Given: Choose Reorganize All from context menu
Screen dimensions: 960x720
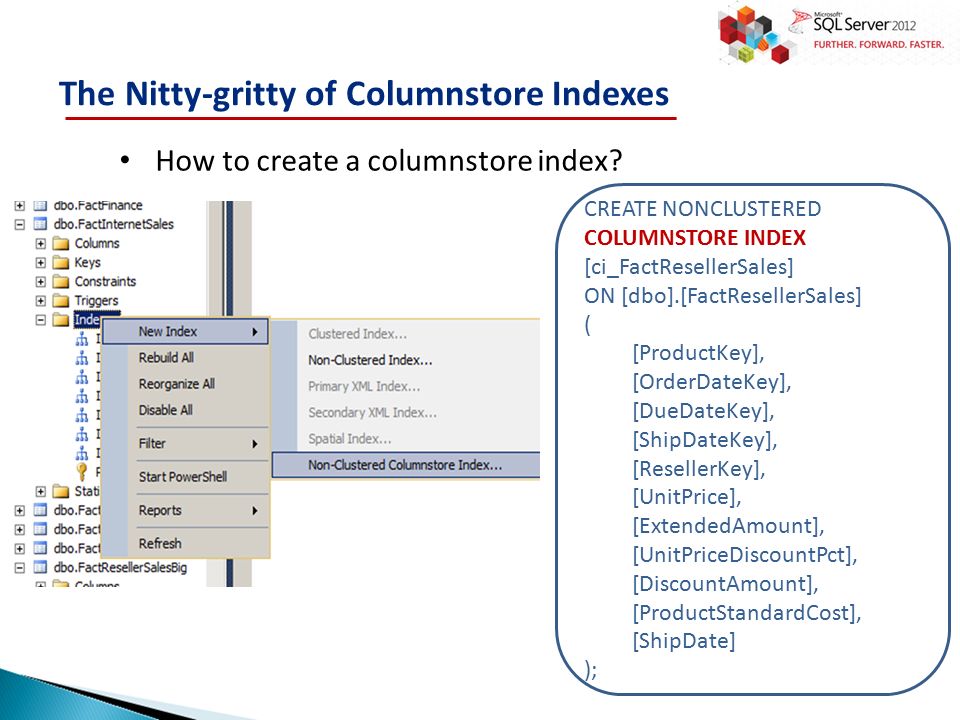Looking at the screenshot, I should (x=186, y=384).
